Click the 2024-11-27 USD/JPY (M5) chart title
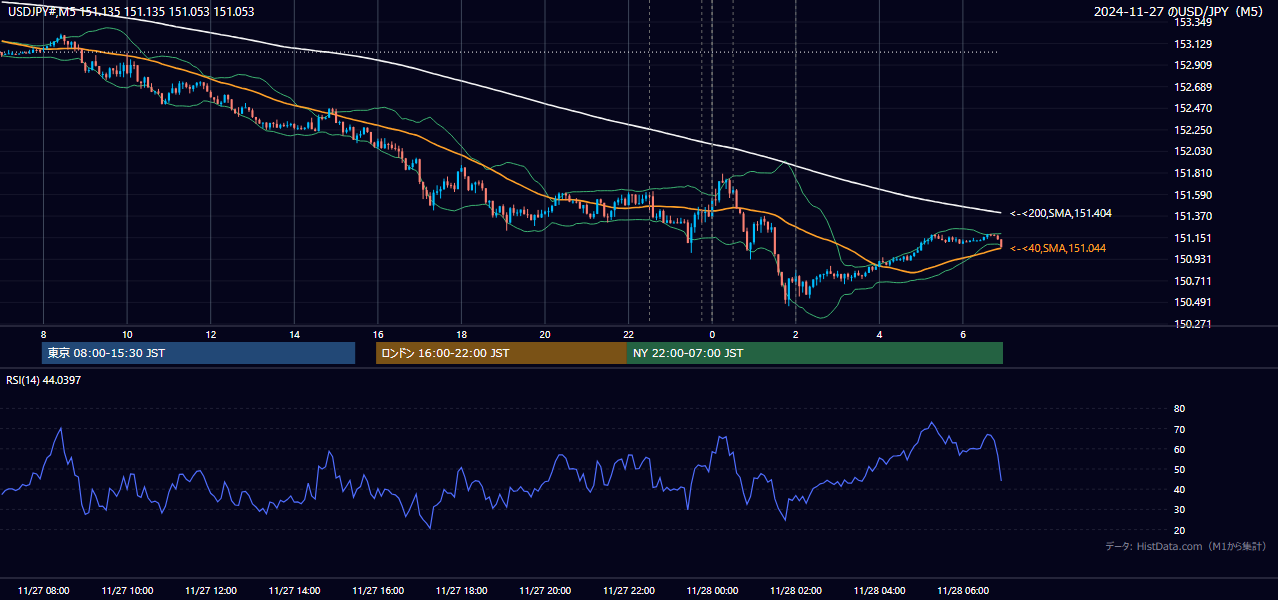 pyautogui.click(x=1180, y=12)
